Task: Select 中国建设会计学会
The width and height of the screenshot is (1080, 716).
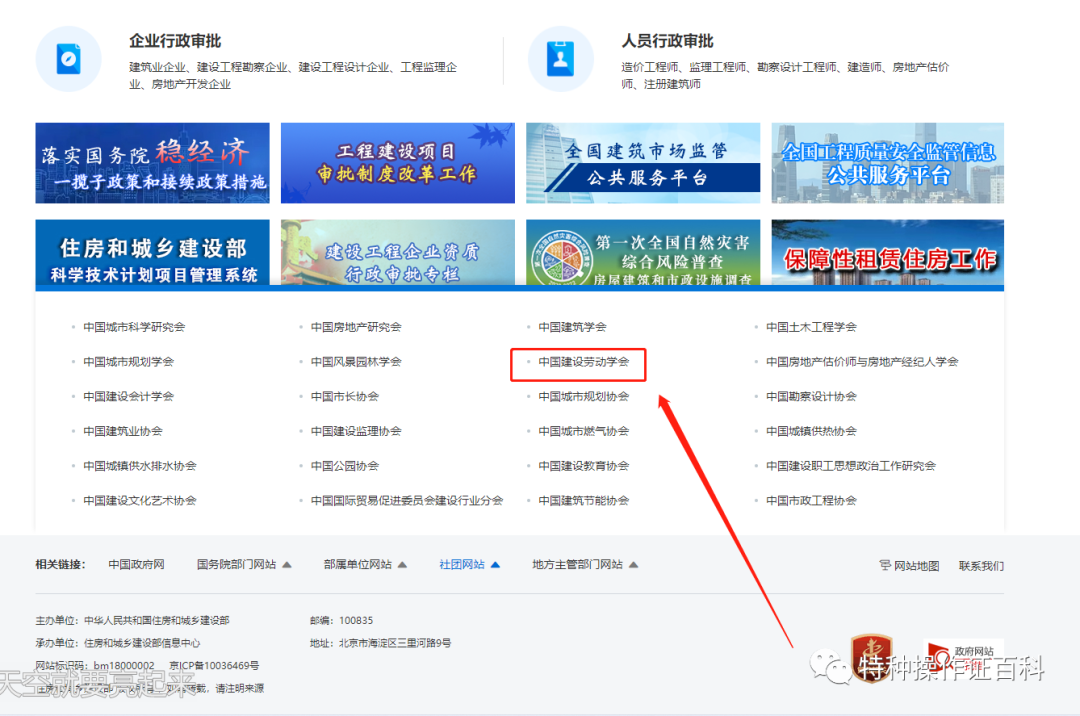Action: 128,397
